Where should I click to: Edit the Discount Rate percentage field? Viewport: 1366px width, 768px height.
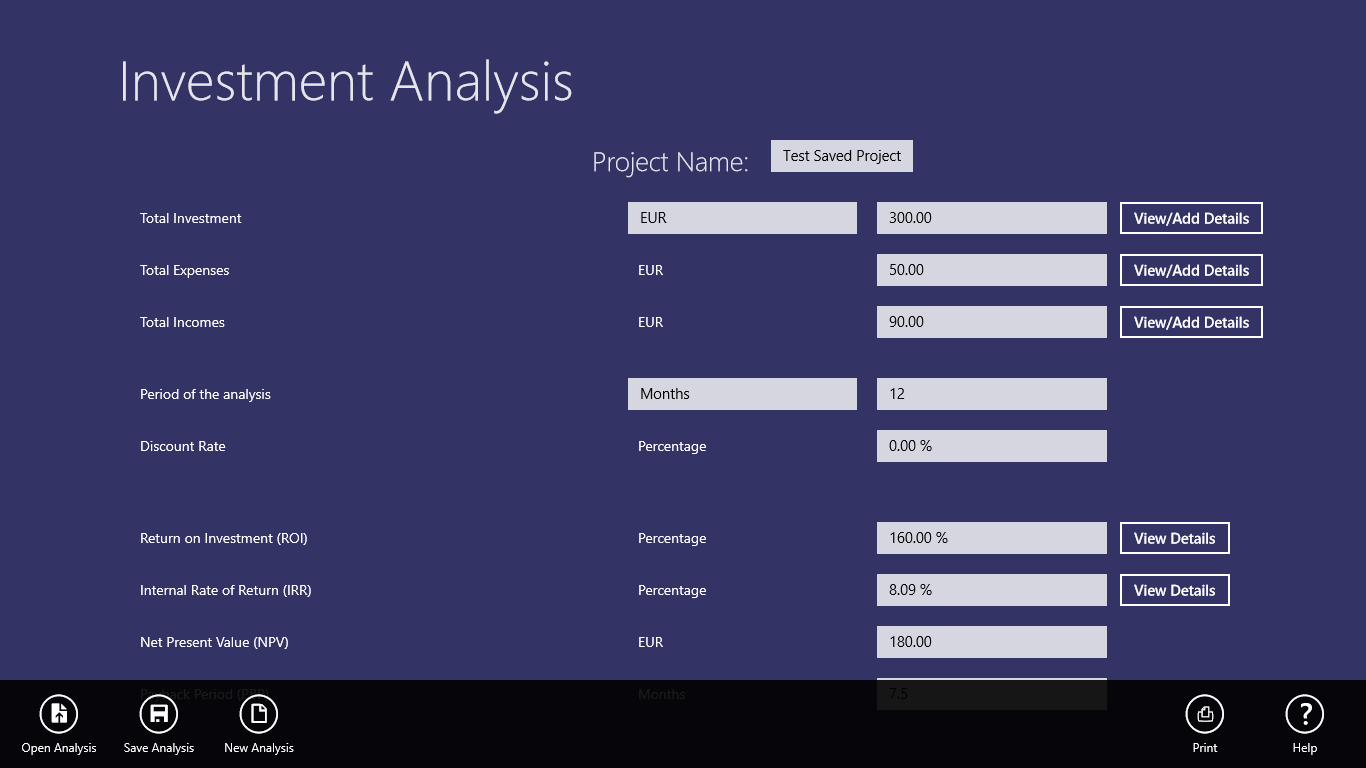tap(992, 446)
